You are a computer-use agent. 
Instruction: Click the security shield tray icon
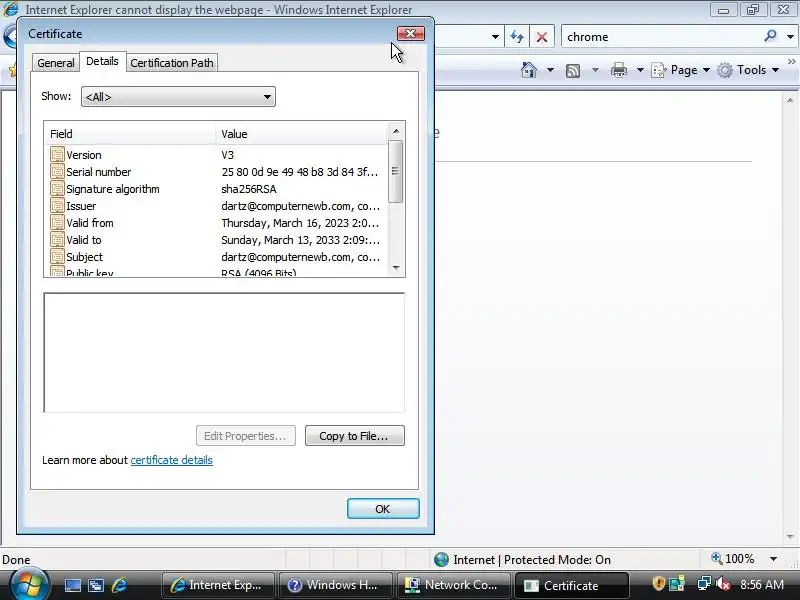(658, 583)
